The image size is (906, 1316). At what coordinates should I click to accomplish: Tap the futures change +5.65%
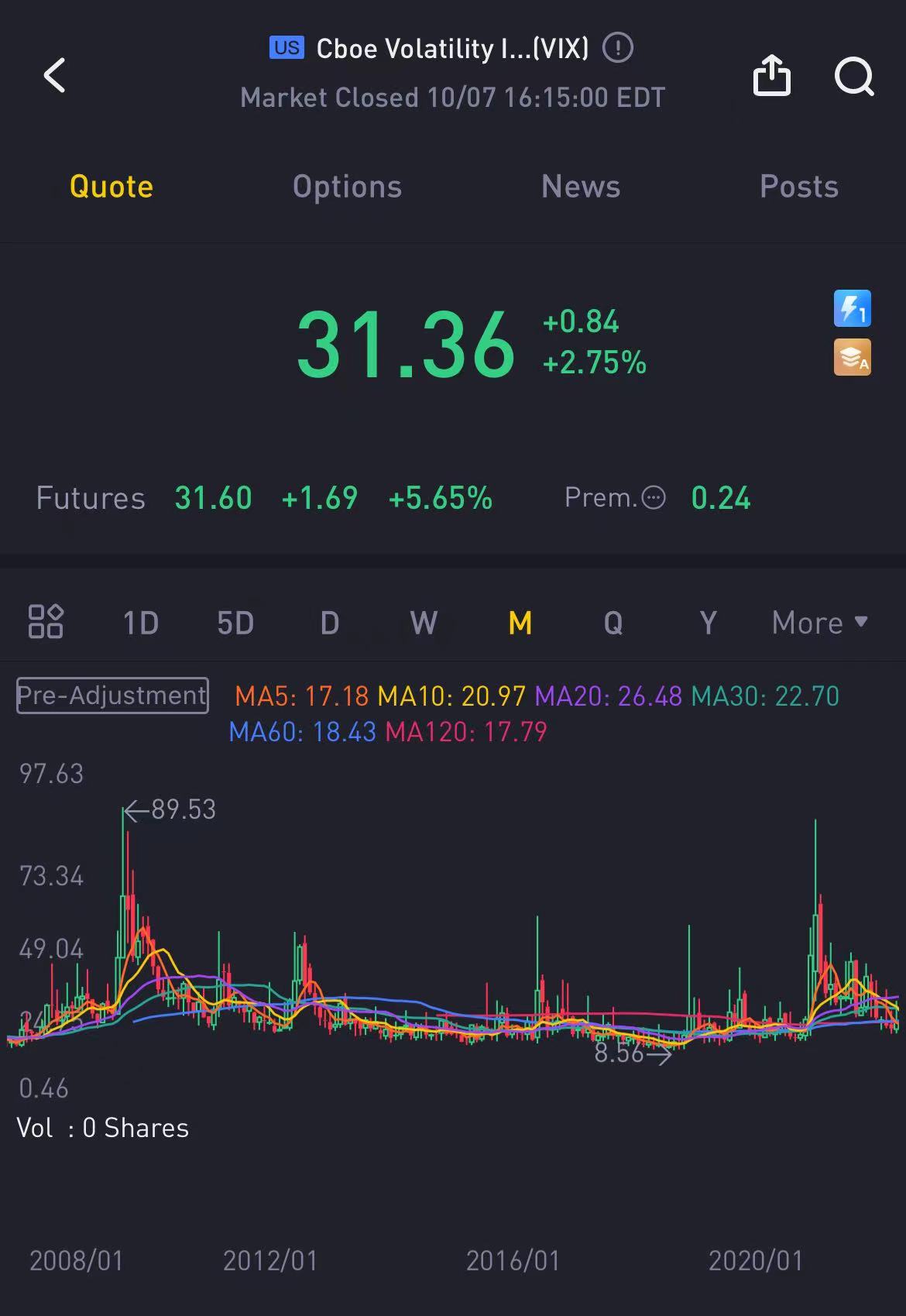(x=441, y=498)
